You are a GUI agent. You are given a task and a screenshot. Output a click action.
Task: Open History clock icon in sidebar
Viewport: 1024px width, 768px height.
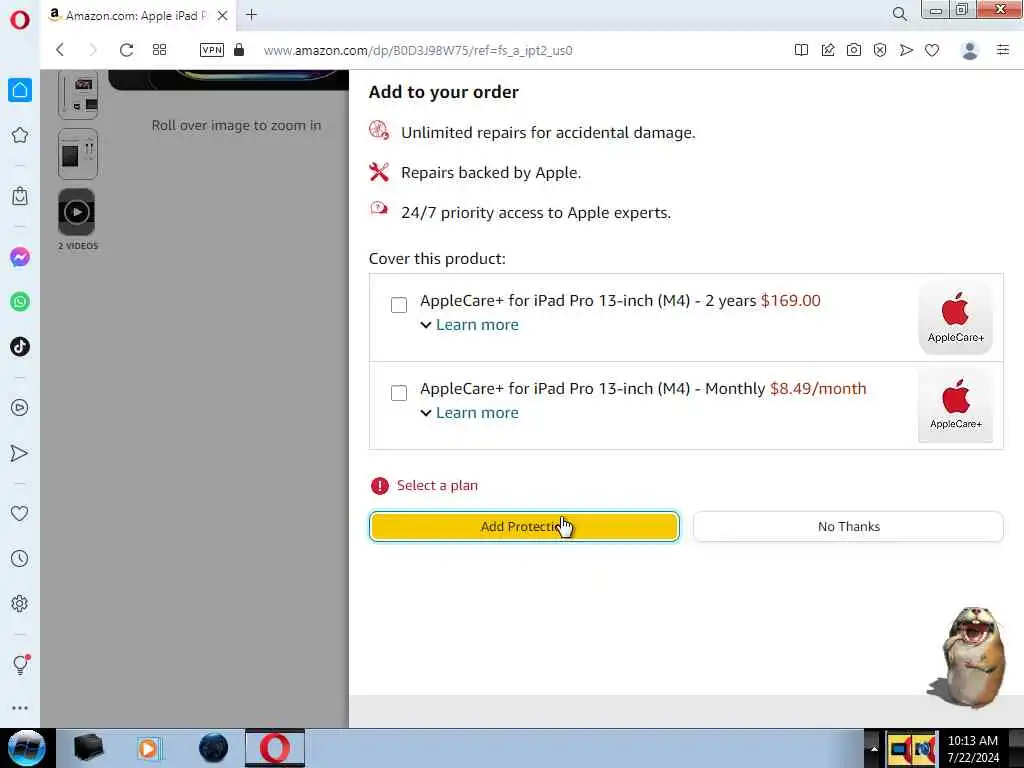20,558
